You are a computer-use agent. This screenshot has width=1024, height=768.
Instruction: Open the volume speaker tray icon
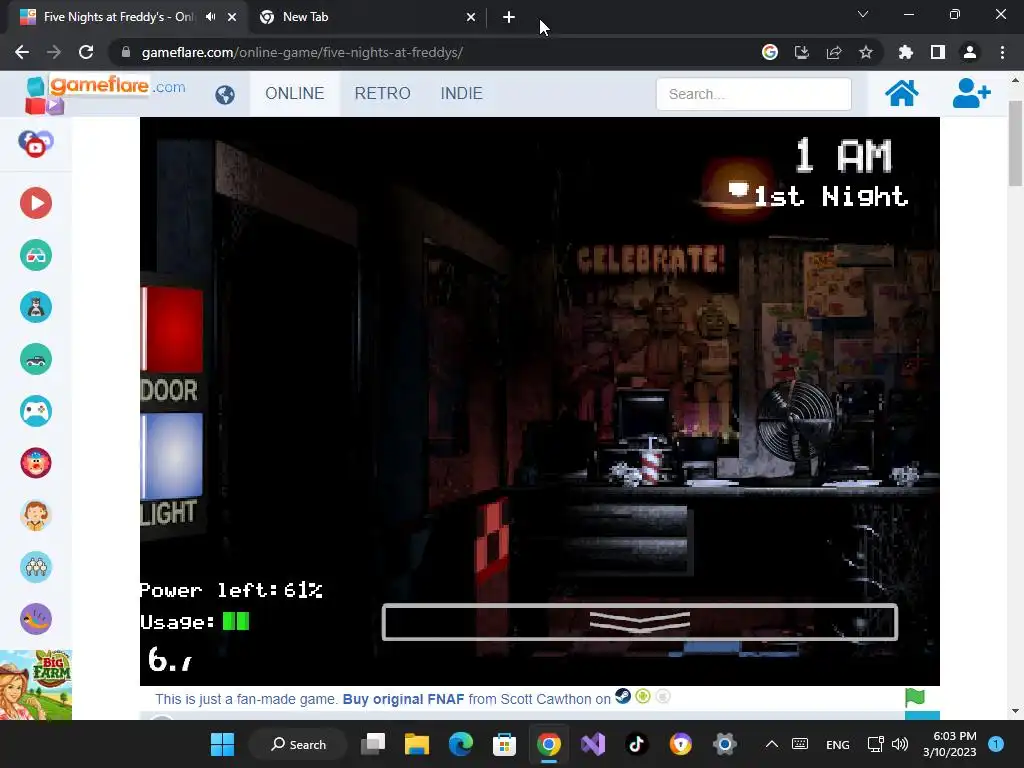[x=900, y=744]
